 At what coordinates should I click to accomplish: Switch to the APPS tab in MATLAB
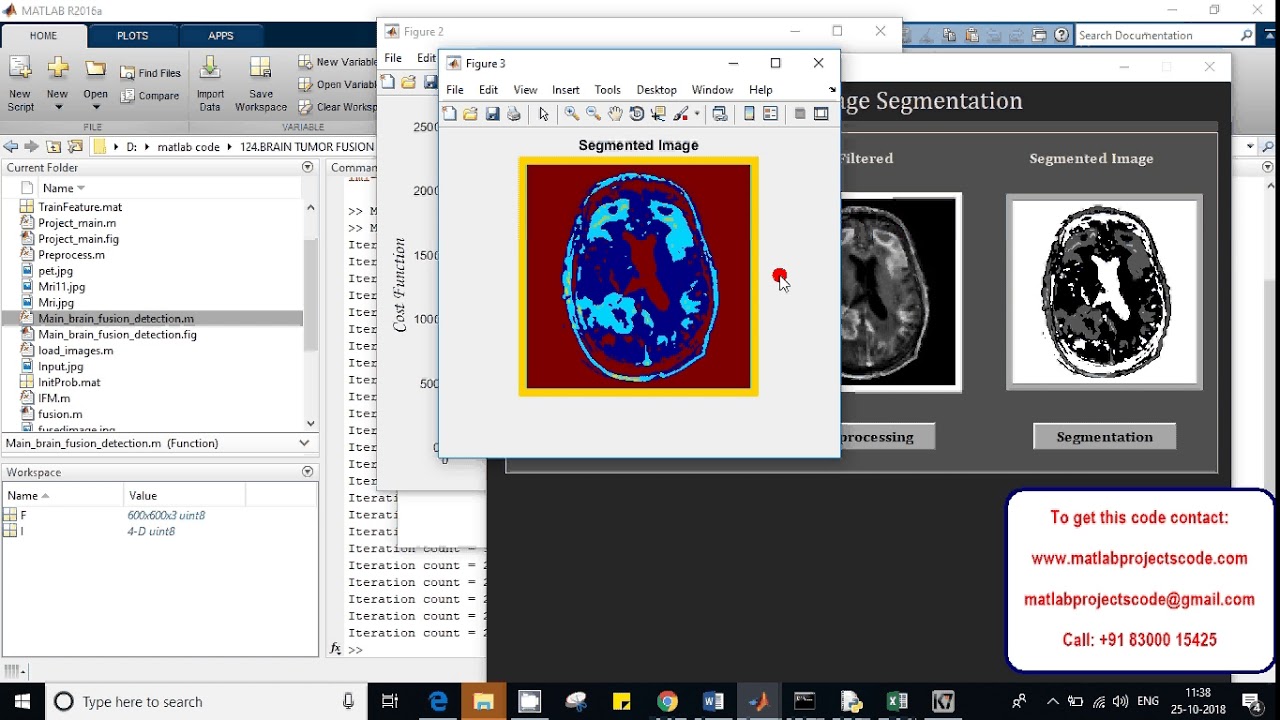[x=221, y=36]
